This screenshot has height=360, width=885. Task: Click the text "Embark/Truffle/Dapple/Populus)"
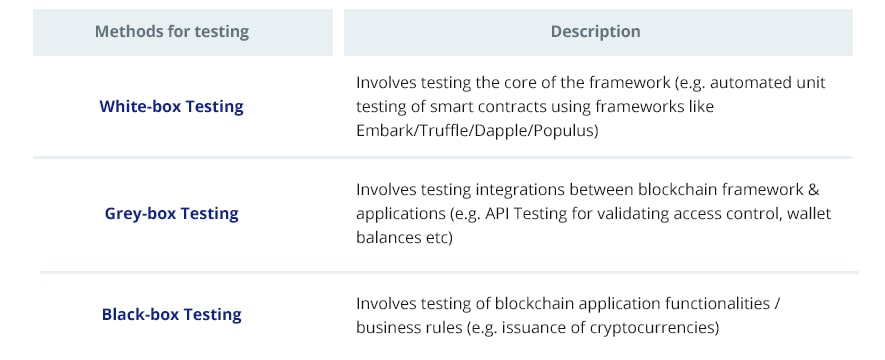[477, 131]
